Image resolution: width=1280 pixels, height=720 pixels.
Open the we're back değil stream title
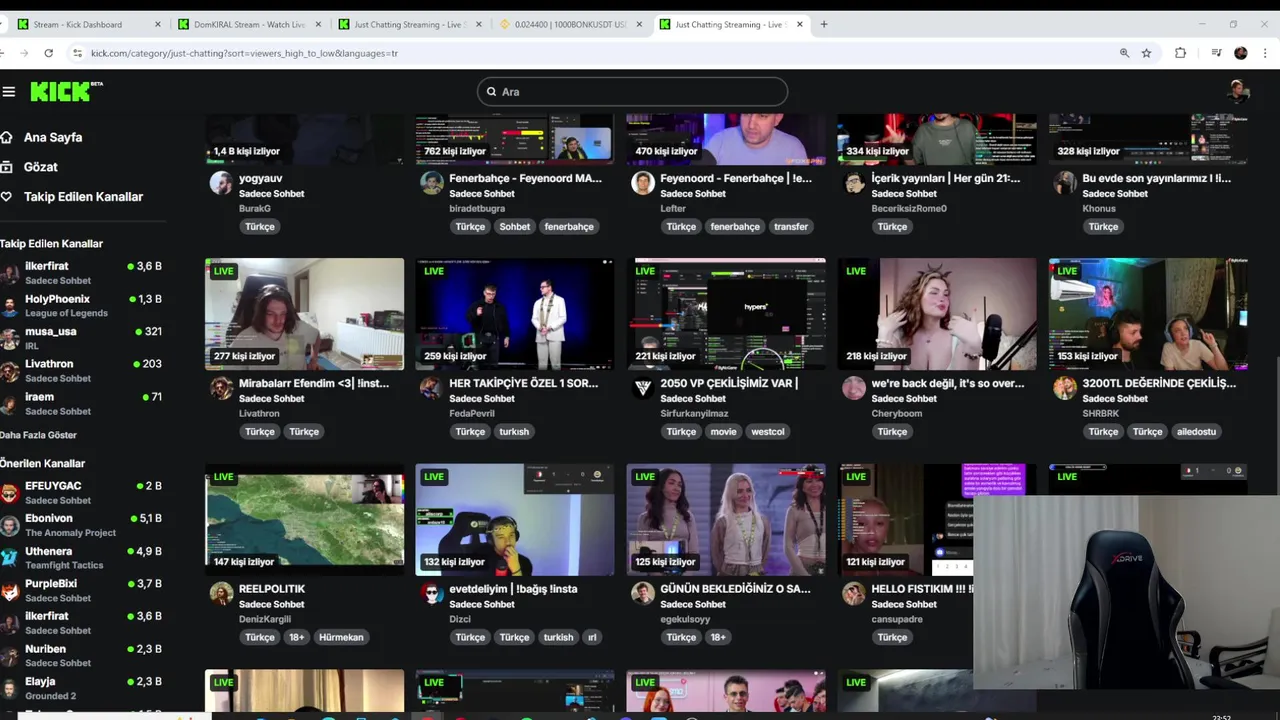point(948,383)
